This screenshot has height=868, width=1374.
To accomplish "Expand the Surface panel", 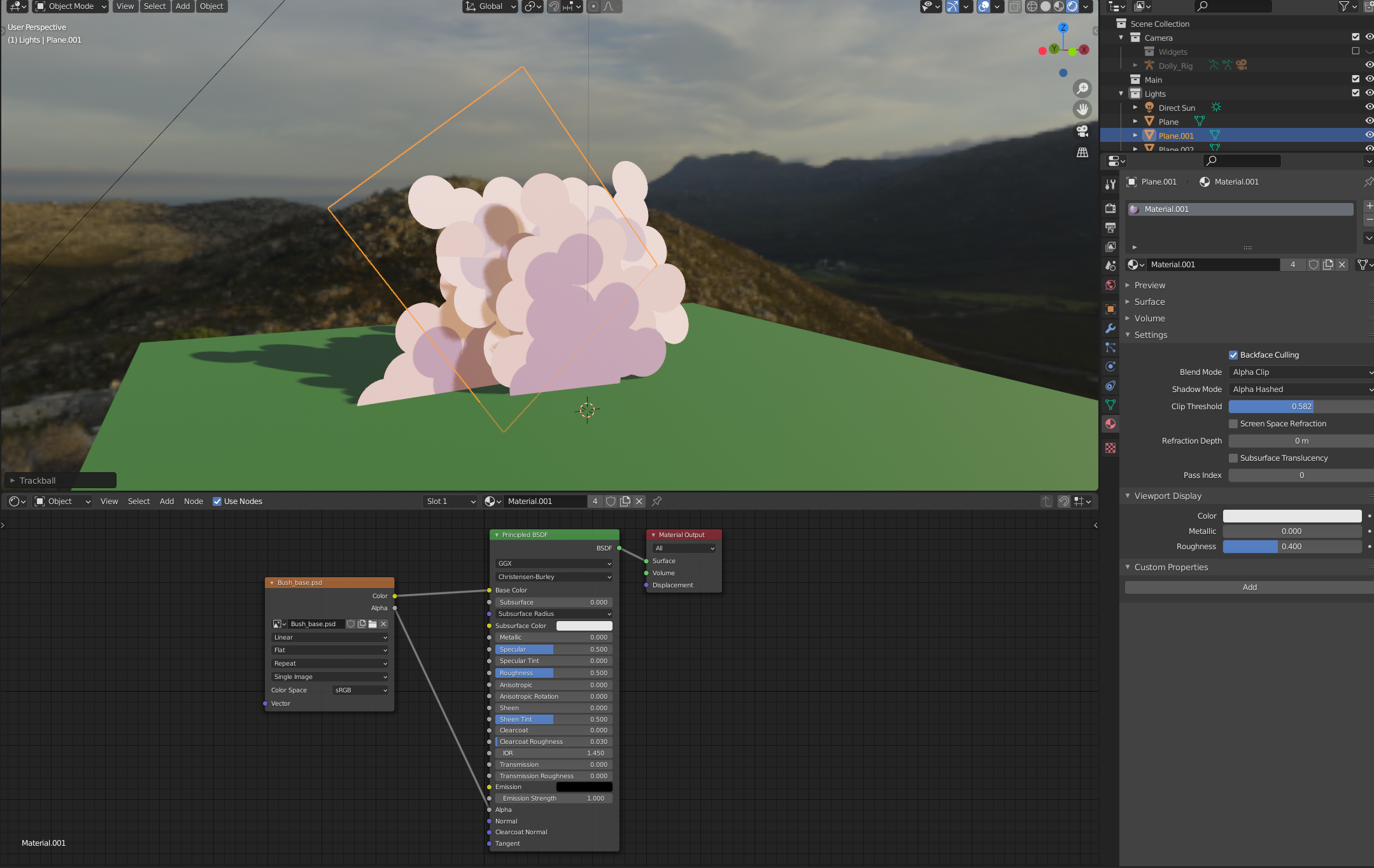I will tap(1149, 302).
